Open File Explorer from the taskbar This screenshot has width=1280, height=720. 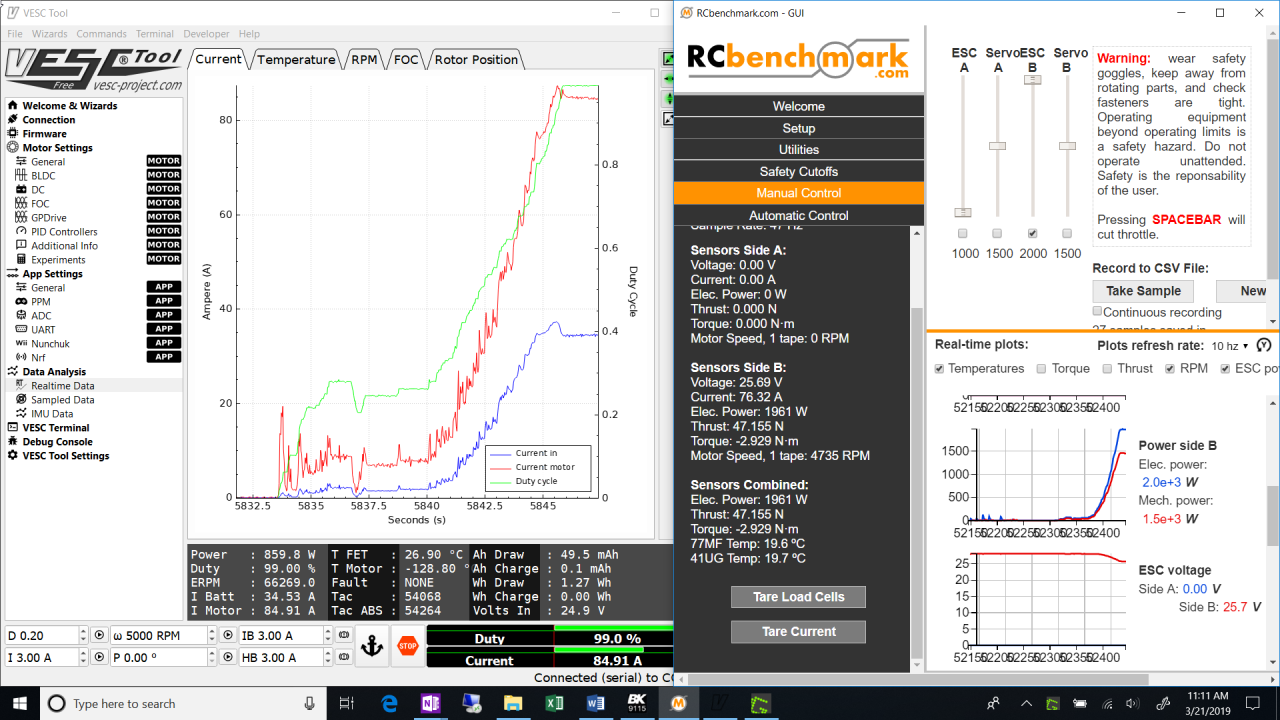513,703
